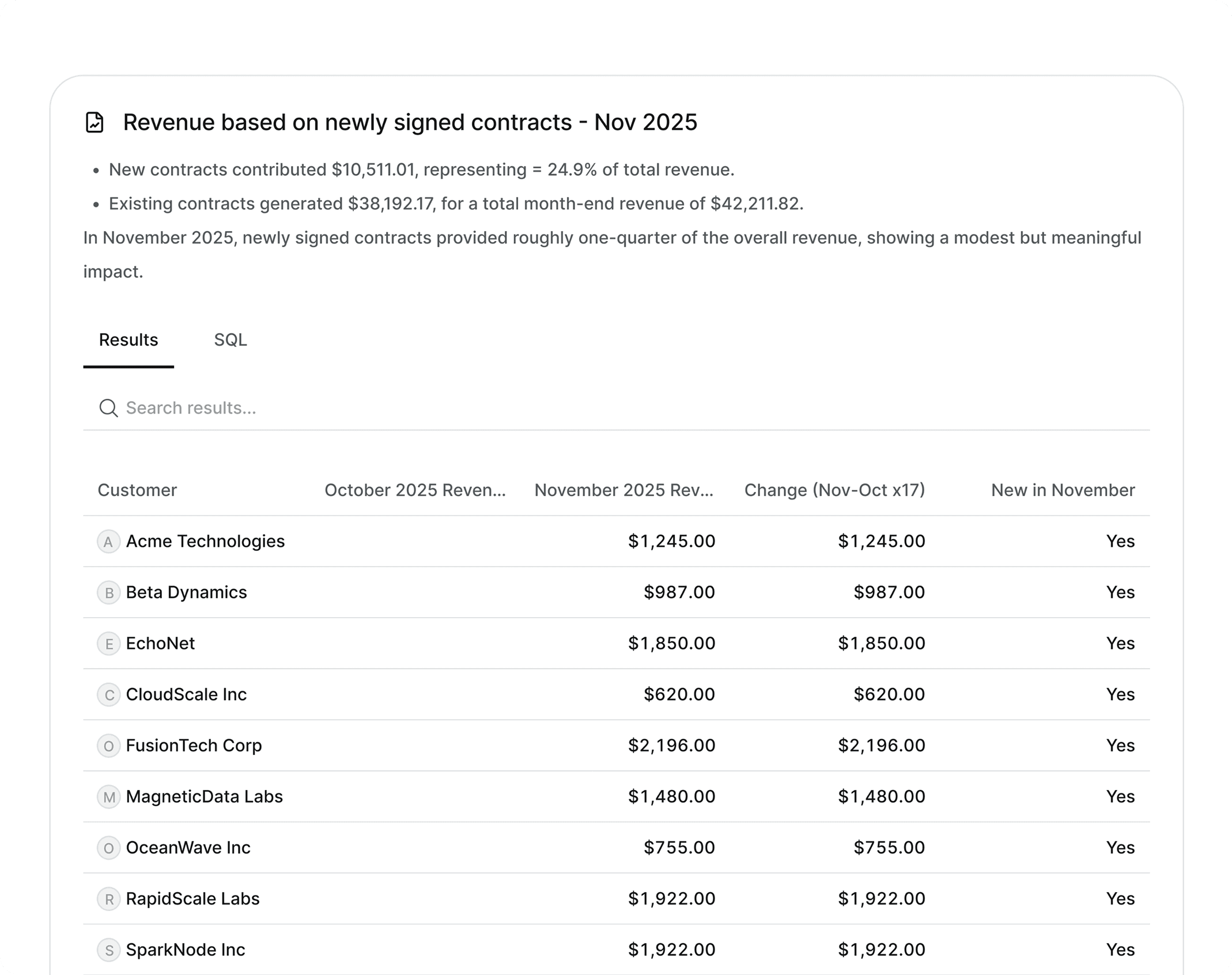Click EchoNet E avatar icon
Image resolution: width=1232 pixels, height=975 pixels.
(108, 644)
